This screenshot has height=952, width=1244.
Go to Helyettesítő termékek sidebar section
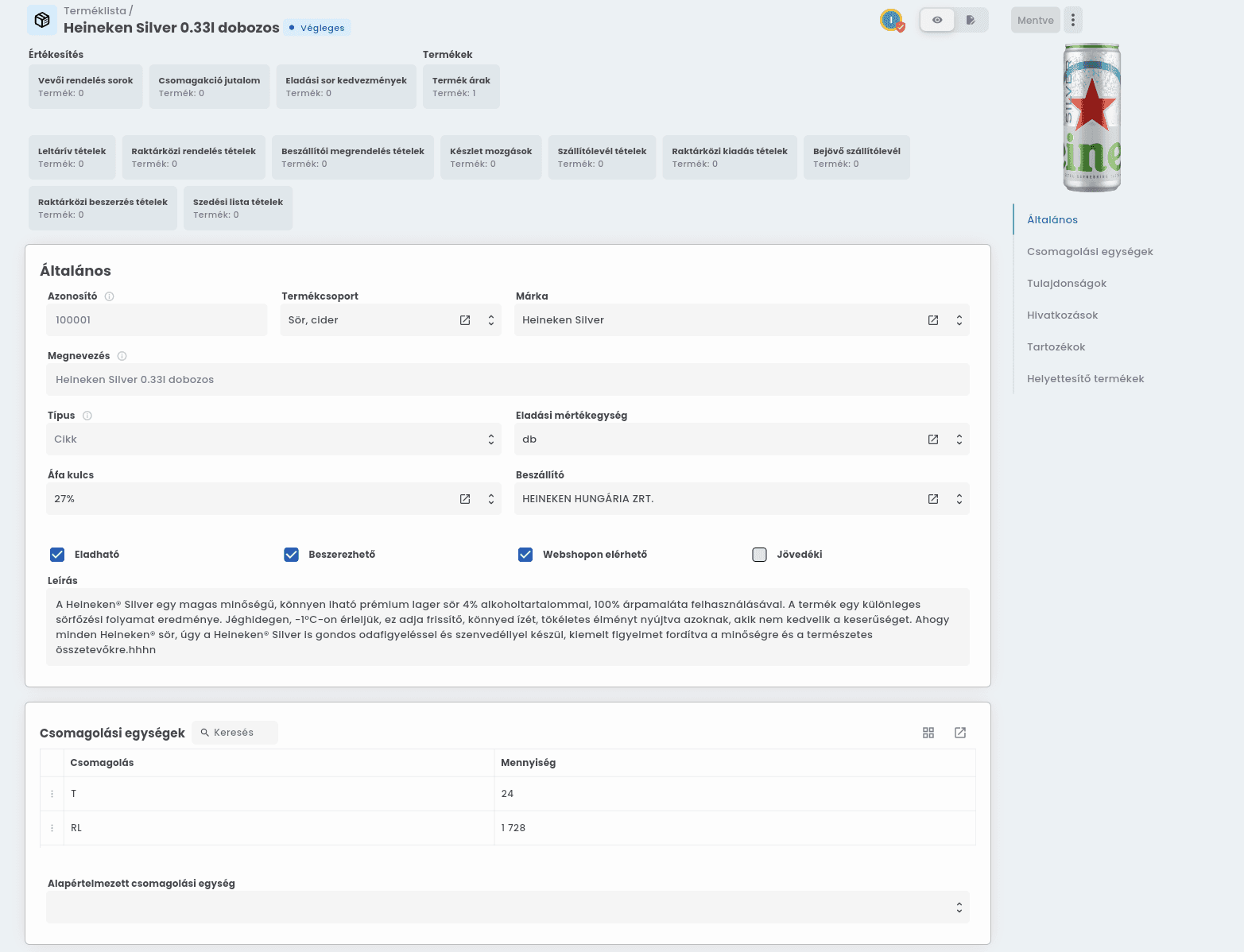1086,379
